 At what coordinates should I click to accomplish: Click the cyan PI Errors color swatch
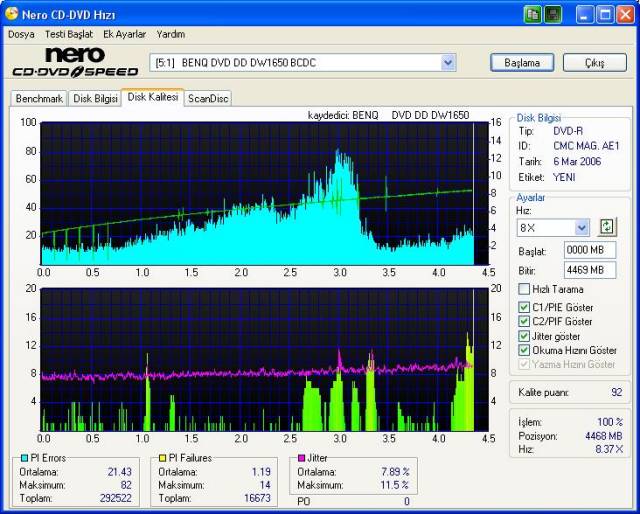tap(24, 458)
